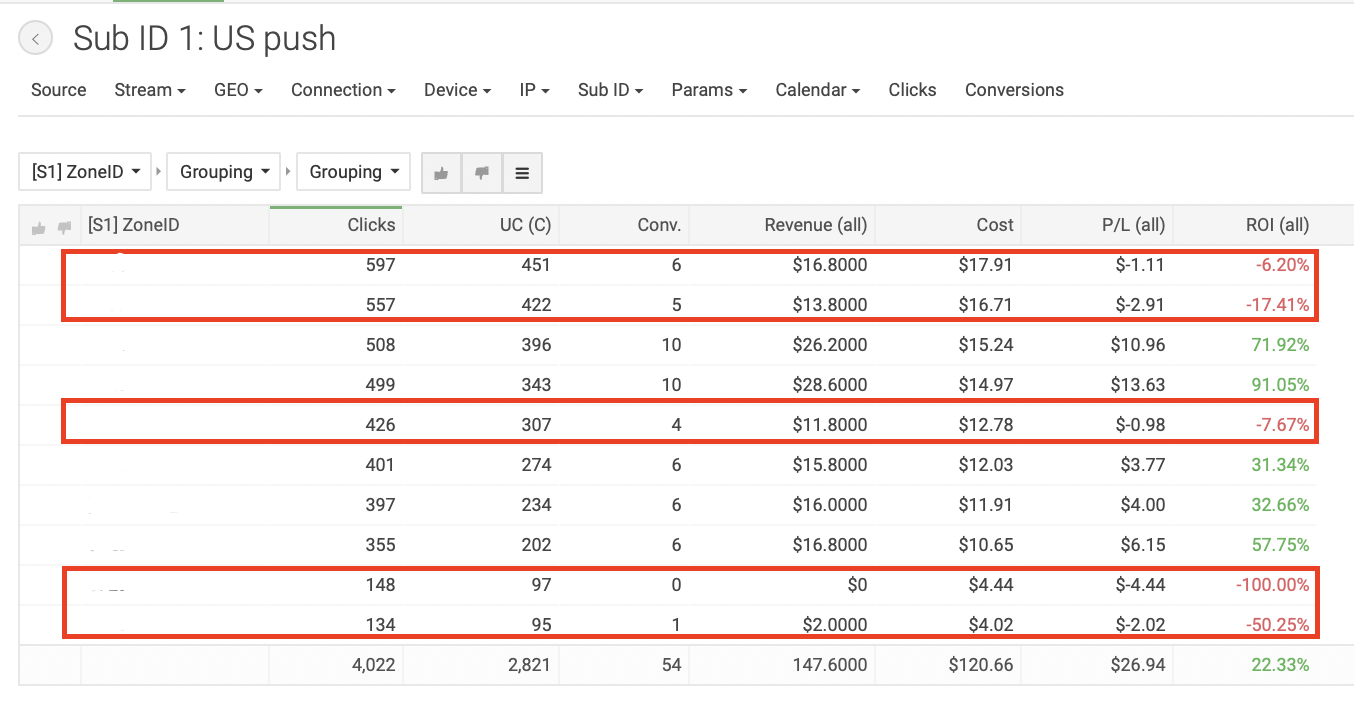This screenshot has width=1354, height=712.
Task: Go to the Source report tab
Action: tap(59, 90)
